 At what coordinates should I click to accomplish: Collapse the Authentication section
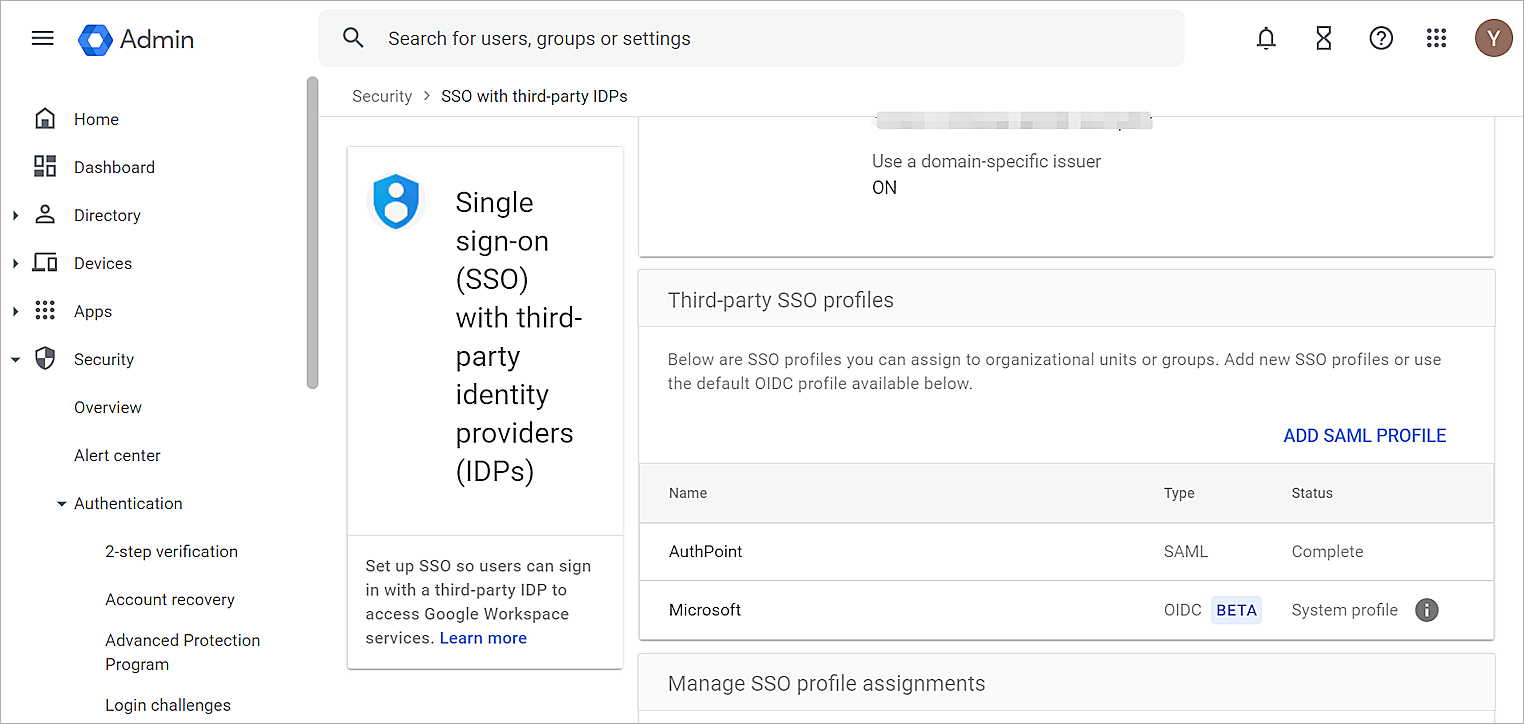(61, 503)
